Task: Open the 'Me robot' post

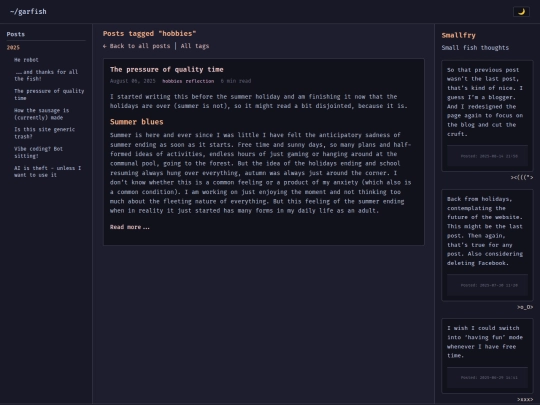Action: tap(26, 60)
